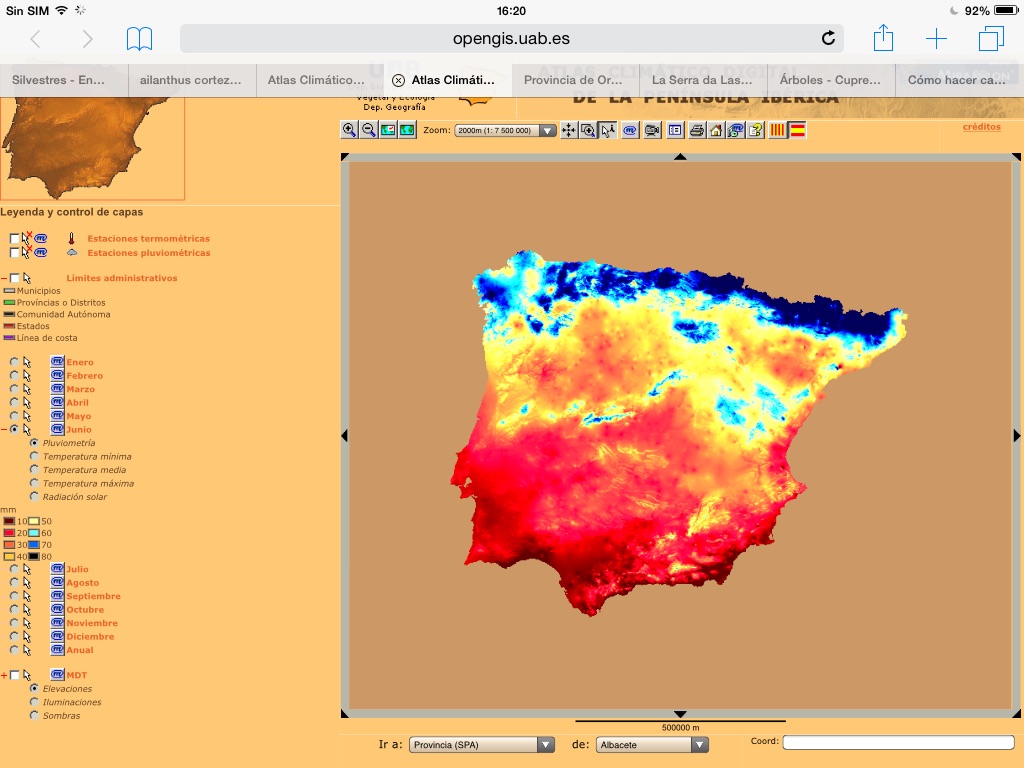Switch to 'La Serra da Las...' tab
The height and width of the screenshot is (768, 1024).
pyautogui.click(x=703, y=80)
